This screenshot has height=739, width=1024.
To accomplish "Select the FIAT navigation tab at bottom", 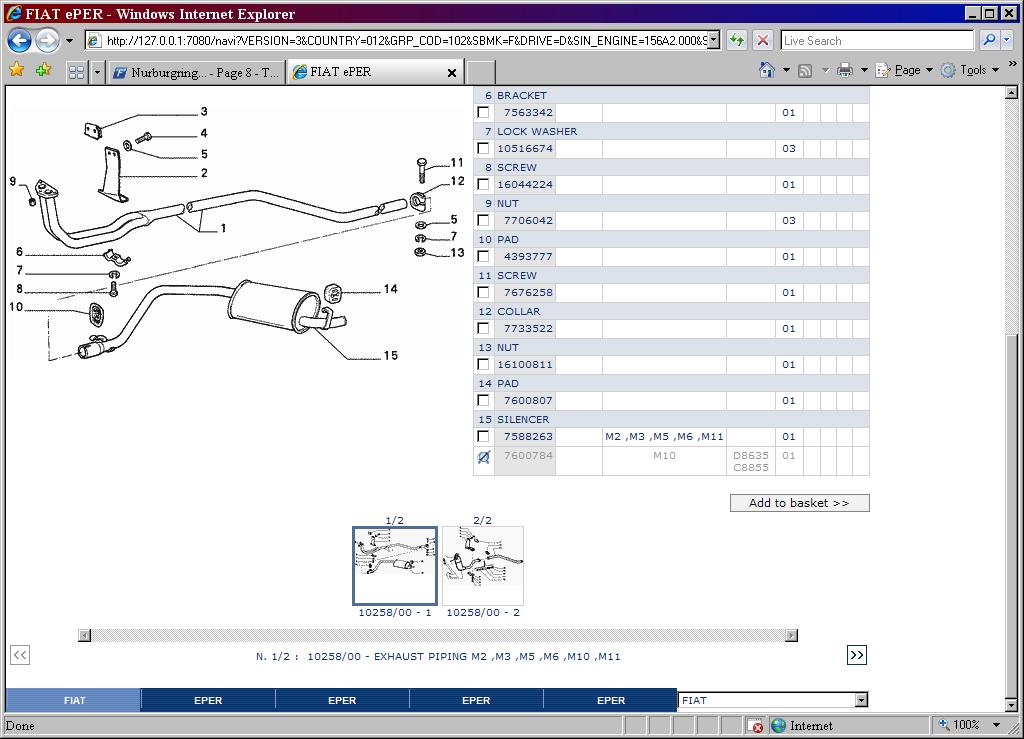I will [74, 700].
